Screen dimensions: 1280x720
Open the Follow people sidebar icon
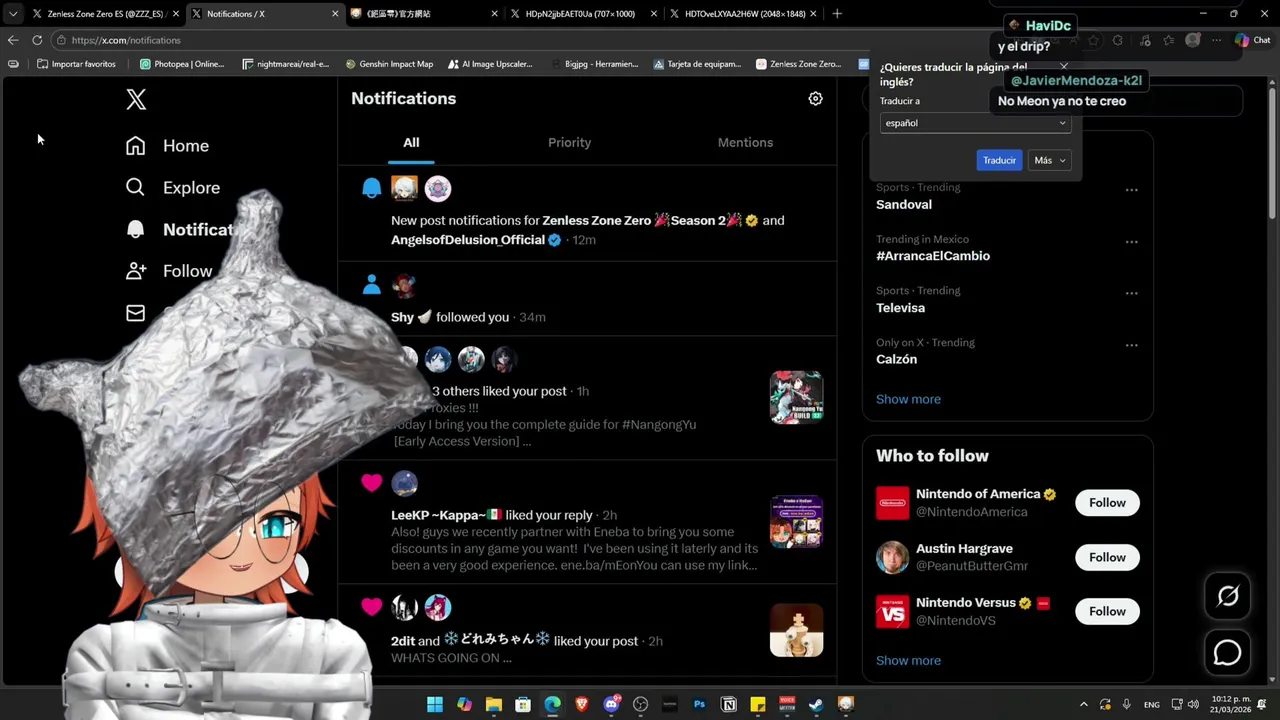pyautogui.click(x=135, y=271)
